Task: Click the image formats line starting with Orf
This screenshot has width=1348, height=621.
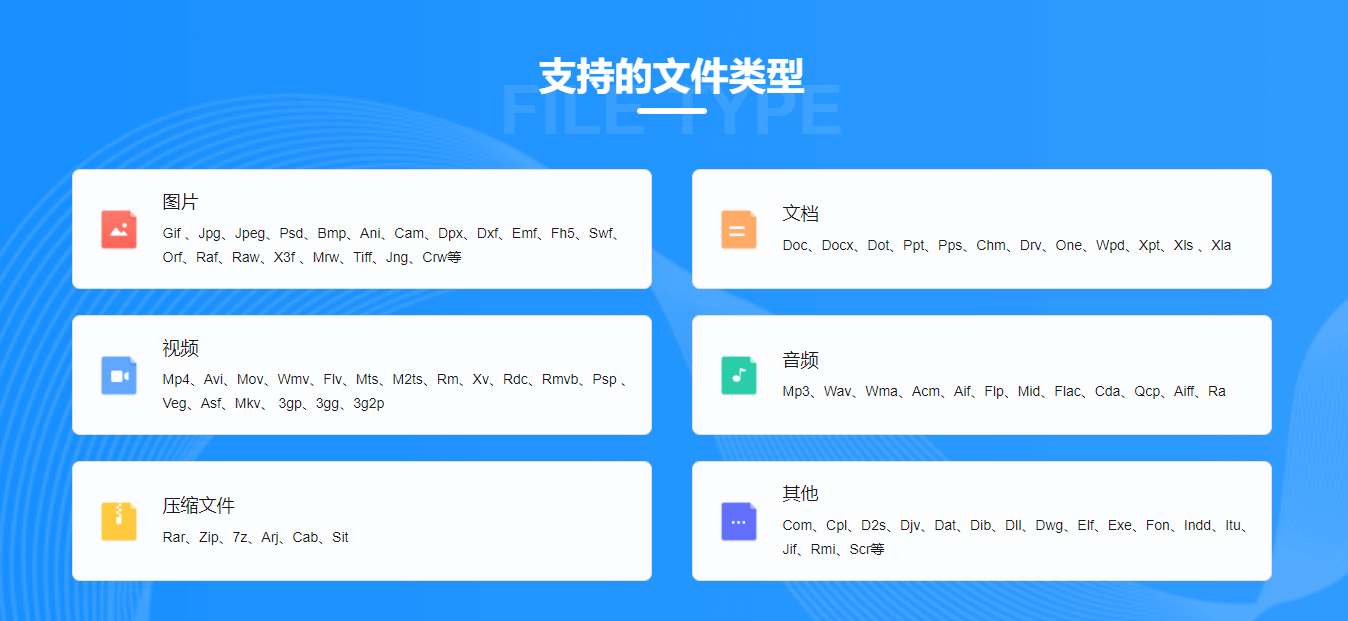Action: pyautogui.click(x=312, y=257)
